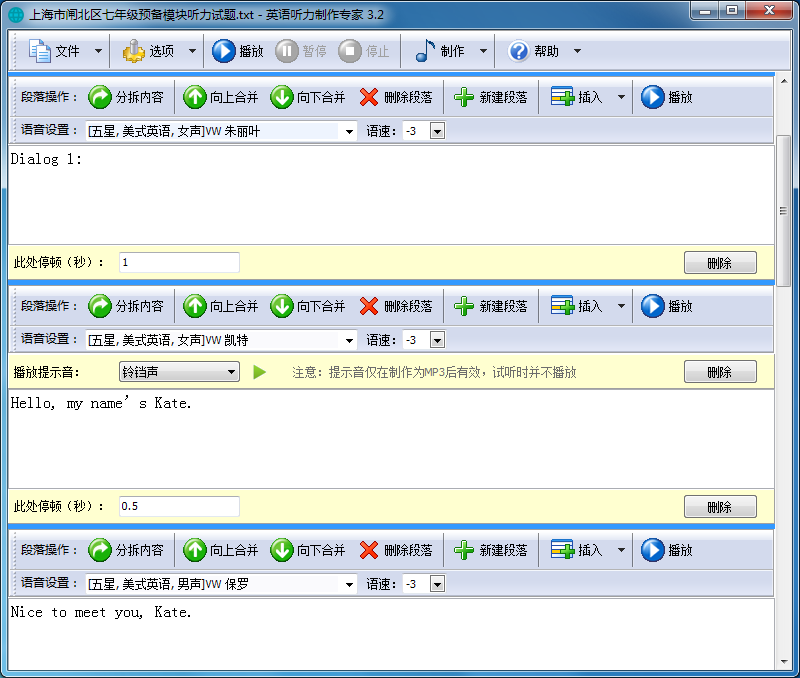Click 删除 button in the 播放提示音 row
The height and width of the screenshot is (678, 800).
tap(720, 372)
